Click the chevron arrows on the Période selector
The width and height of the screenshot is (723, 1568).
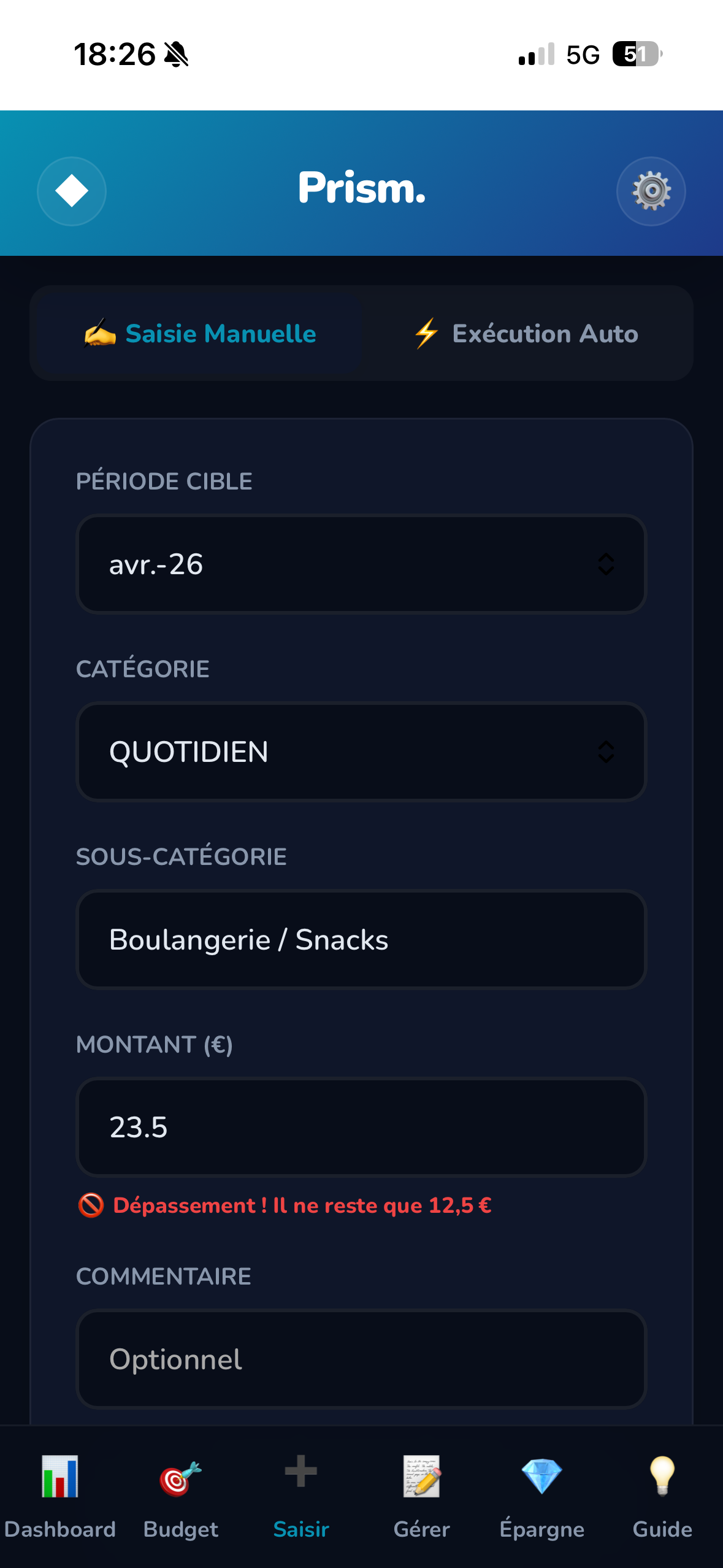[606, 564]
